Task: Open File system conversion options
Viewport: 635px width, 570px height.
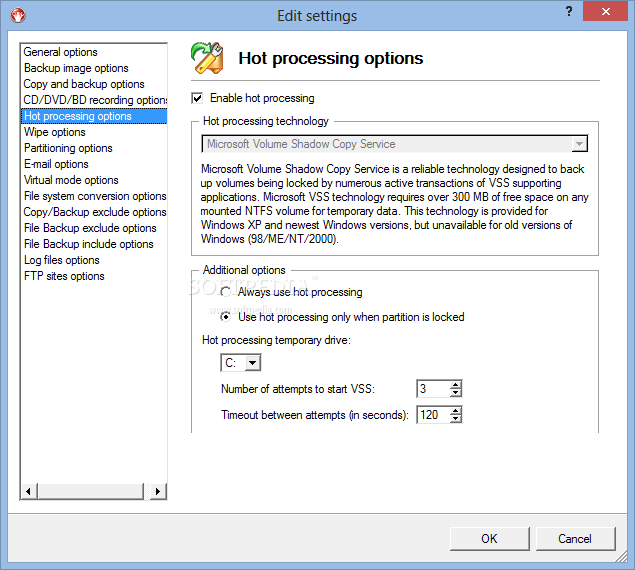Action: 95,196
